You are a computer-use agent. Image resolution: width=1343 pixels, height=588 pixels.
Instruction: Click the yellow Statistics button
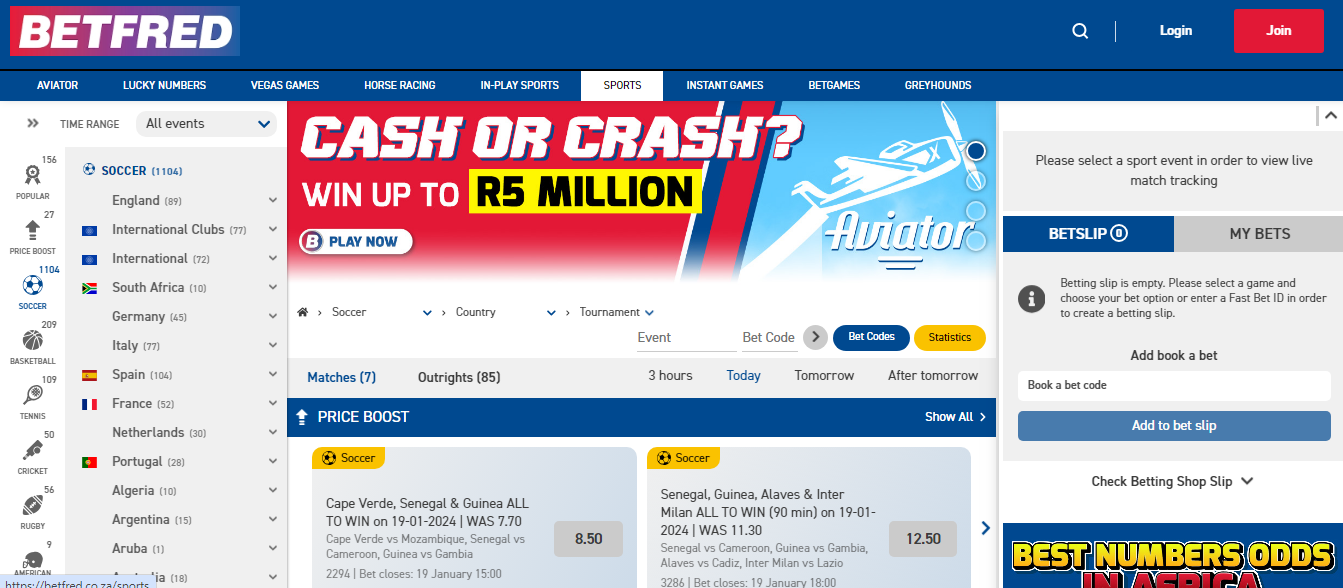949,338
